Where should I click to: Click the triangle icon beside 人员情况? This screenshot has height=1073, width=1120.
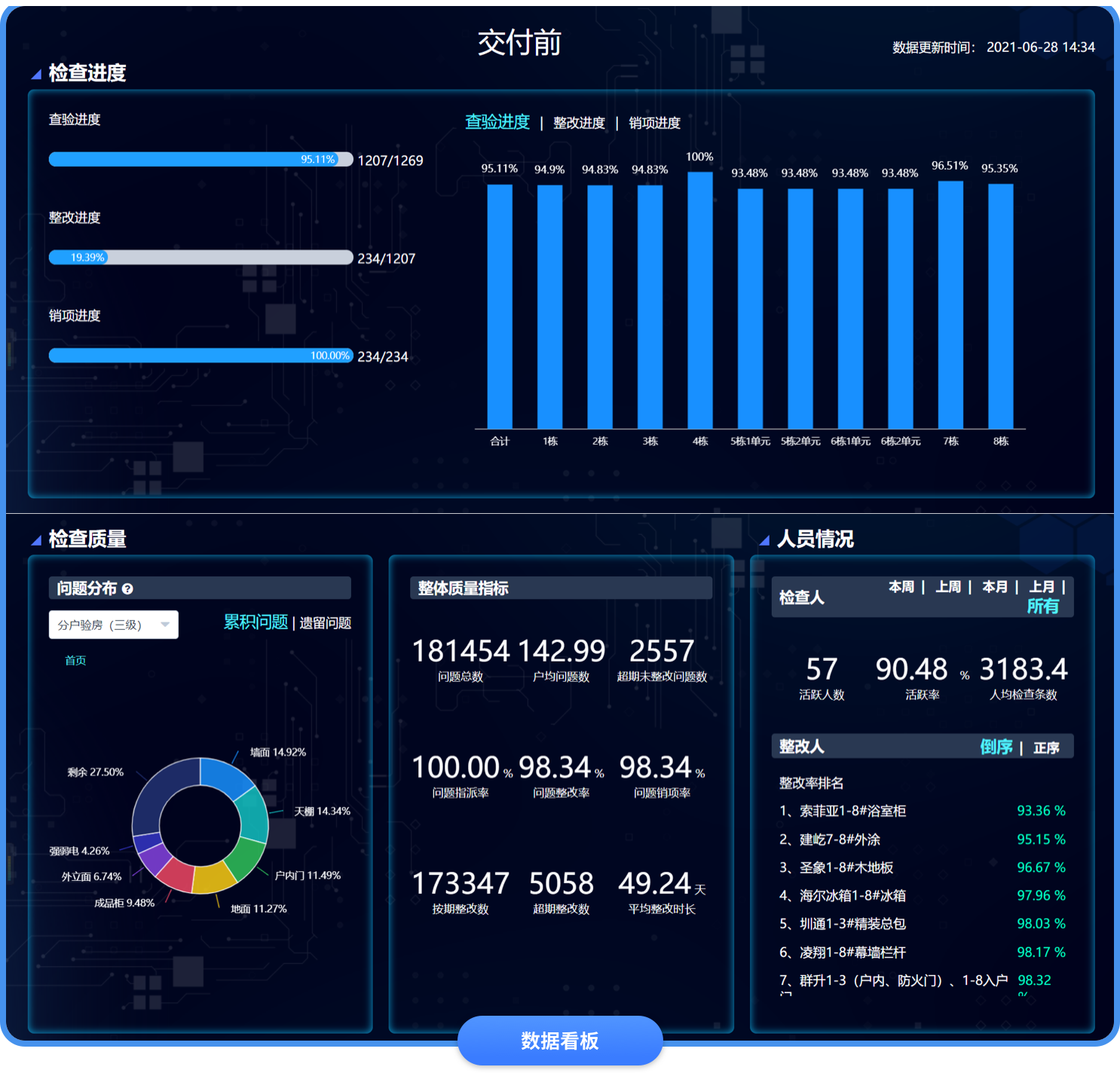point(764,540)
